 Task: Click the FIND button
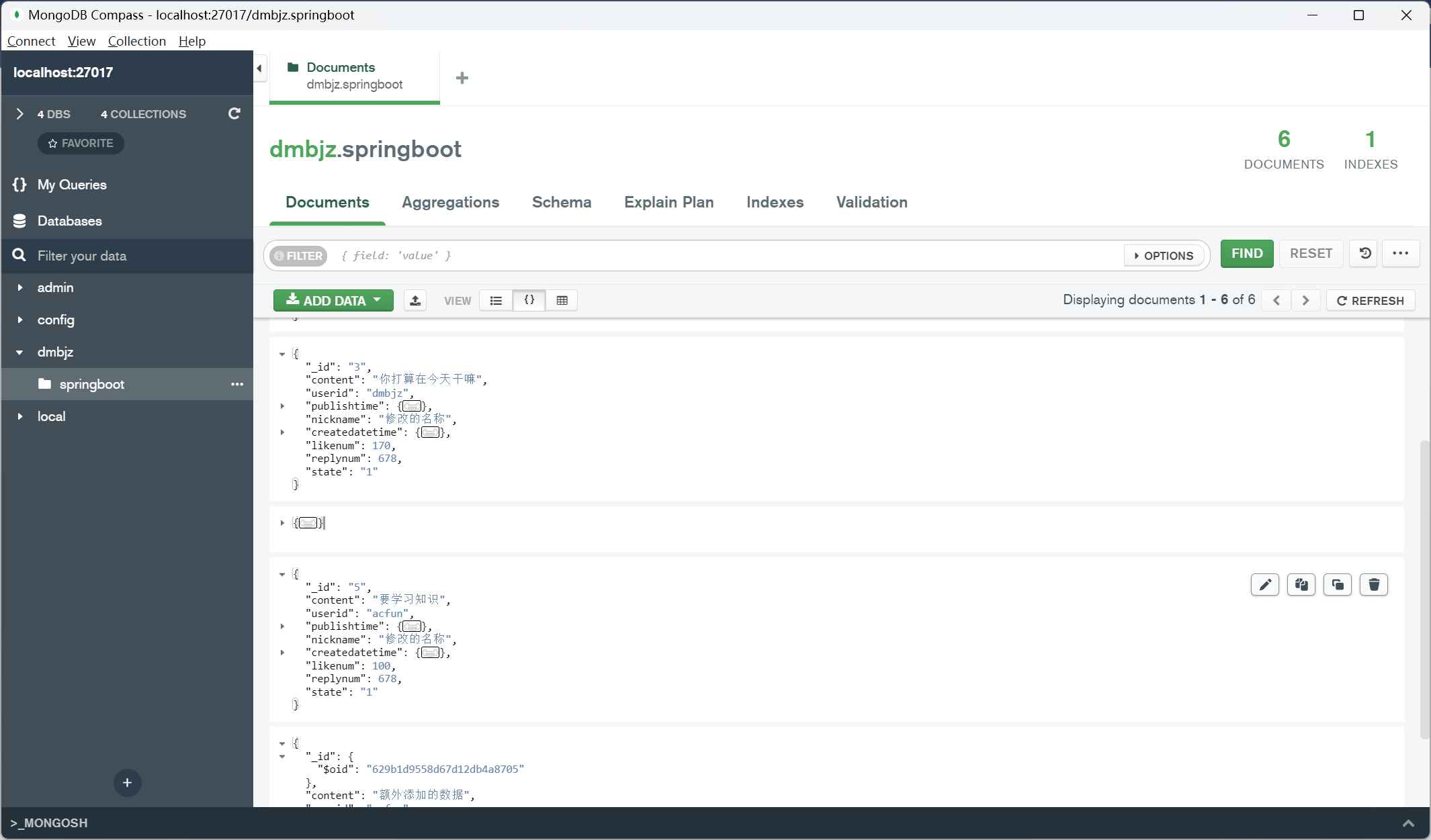[x=1247, y=254]
